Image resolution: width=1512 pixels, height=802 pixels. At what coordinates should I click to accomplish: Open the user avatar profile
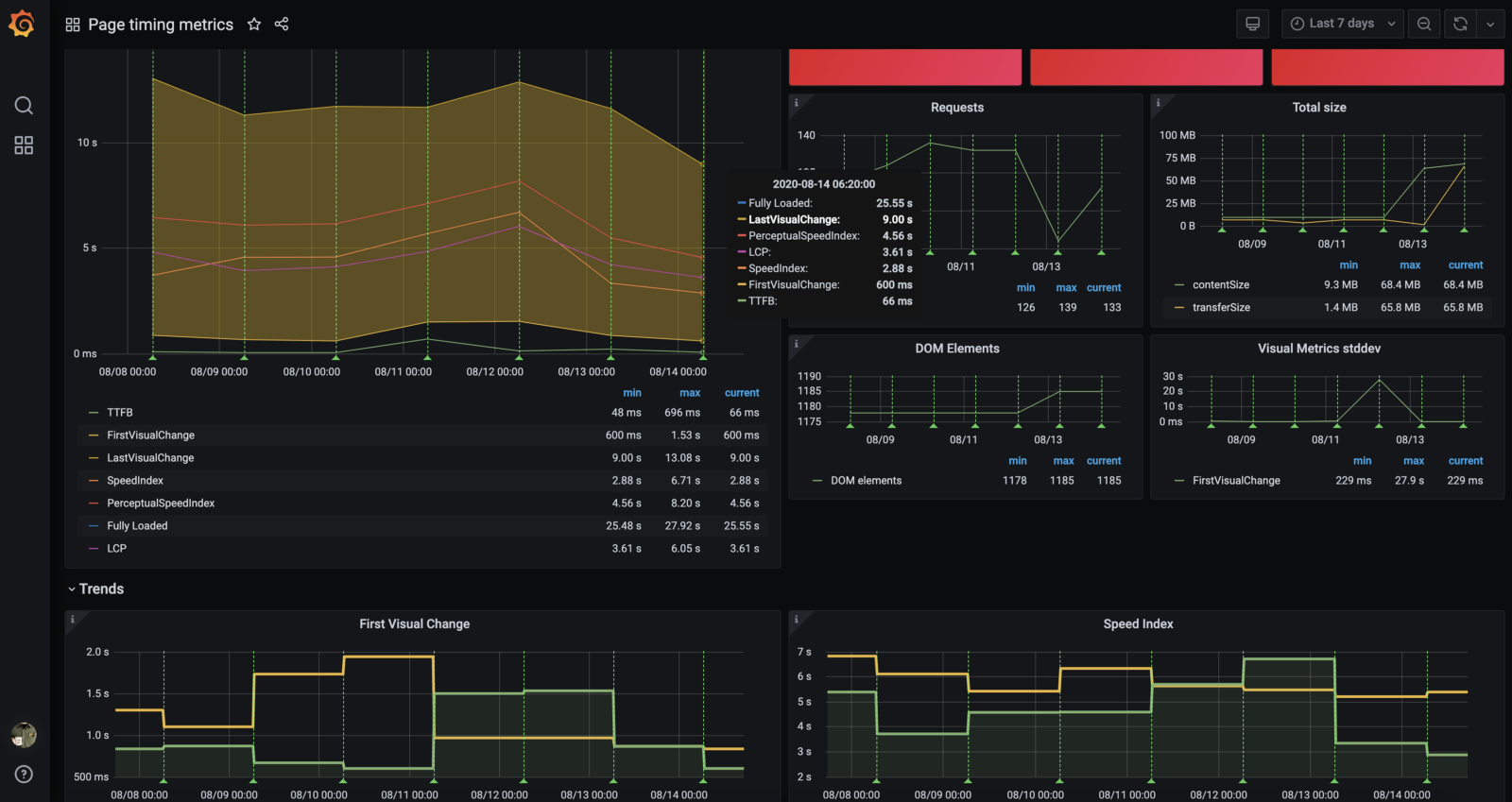[x=24, y=734]
